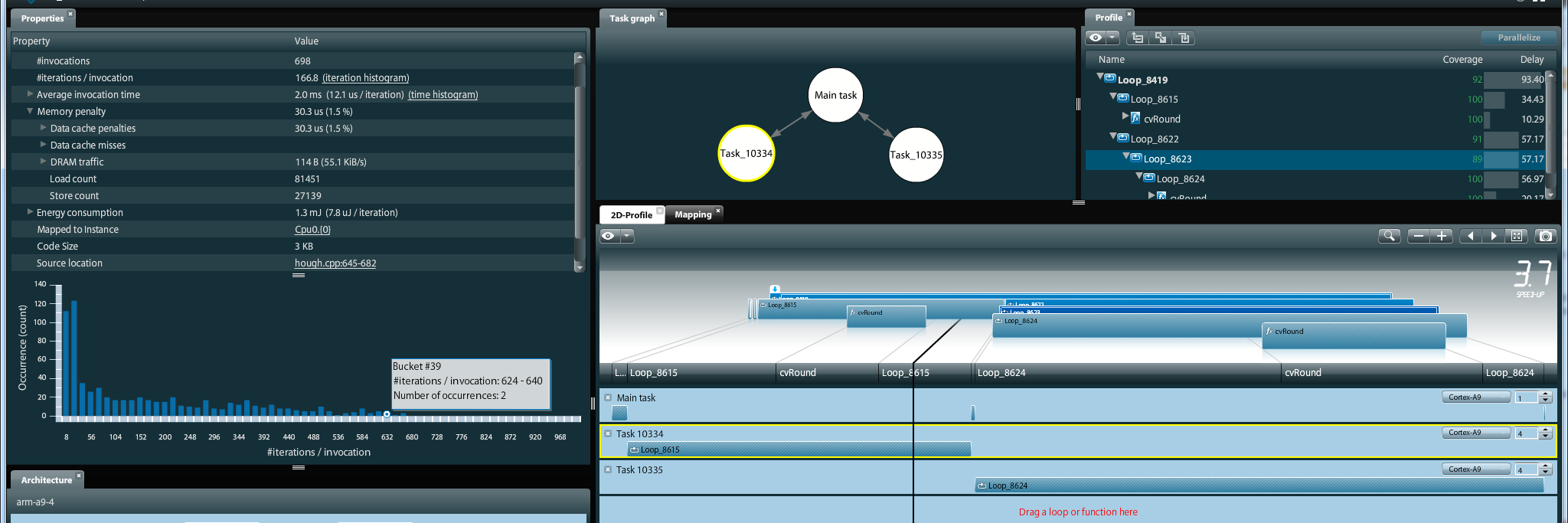Click the loop icon beside Loop_8622
Screen dimensions: 1568x523
tap(1123, 138)
